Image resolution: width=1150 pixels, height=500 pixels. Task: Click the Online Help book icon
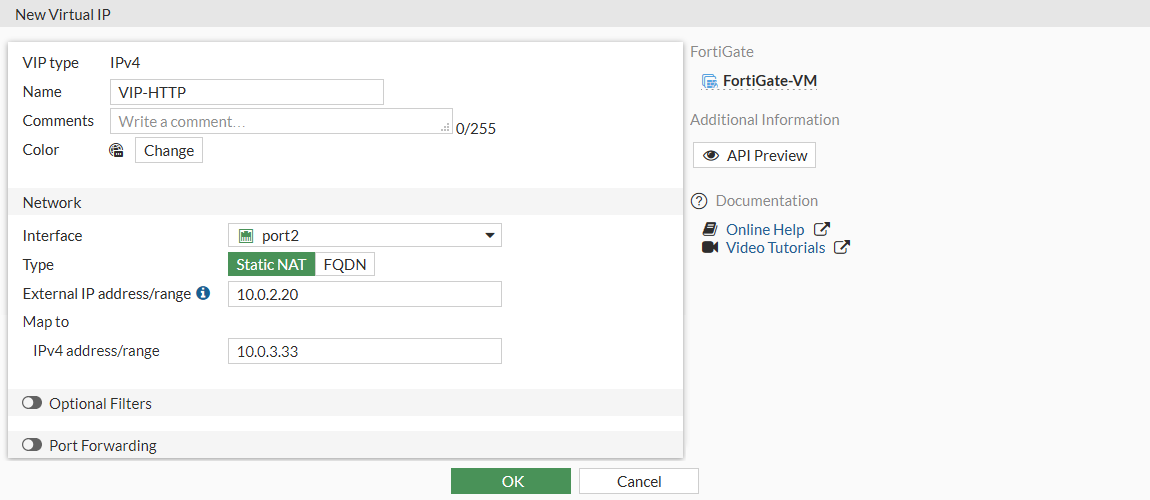pos(710,230)
